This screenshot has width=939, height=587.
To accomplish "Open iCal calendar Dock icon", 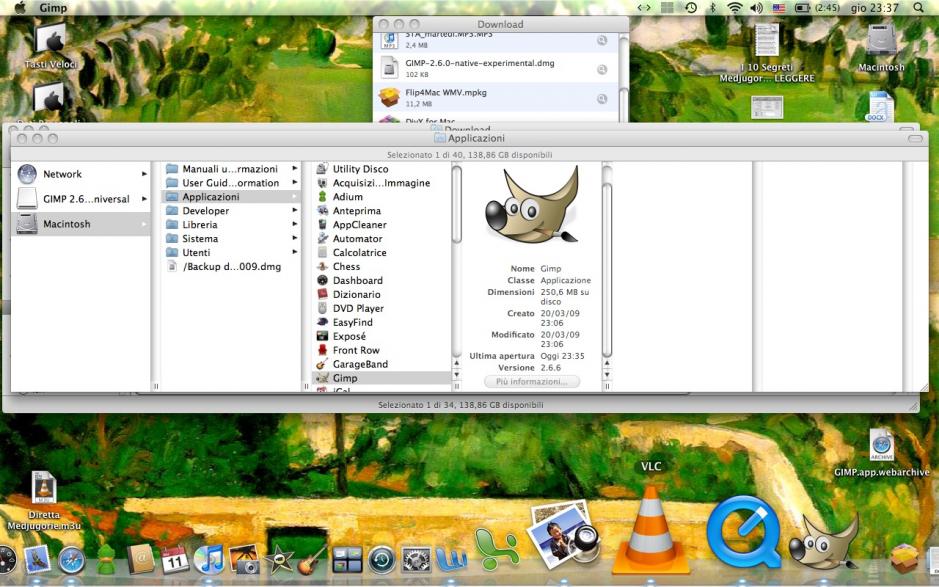I will click(x=175, y=561).
